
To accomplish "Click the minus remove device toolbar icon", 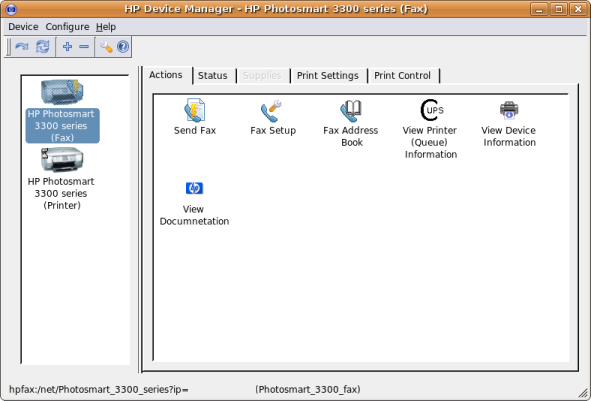I will (84, 47).
